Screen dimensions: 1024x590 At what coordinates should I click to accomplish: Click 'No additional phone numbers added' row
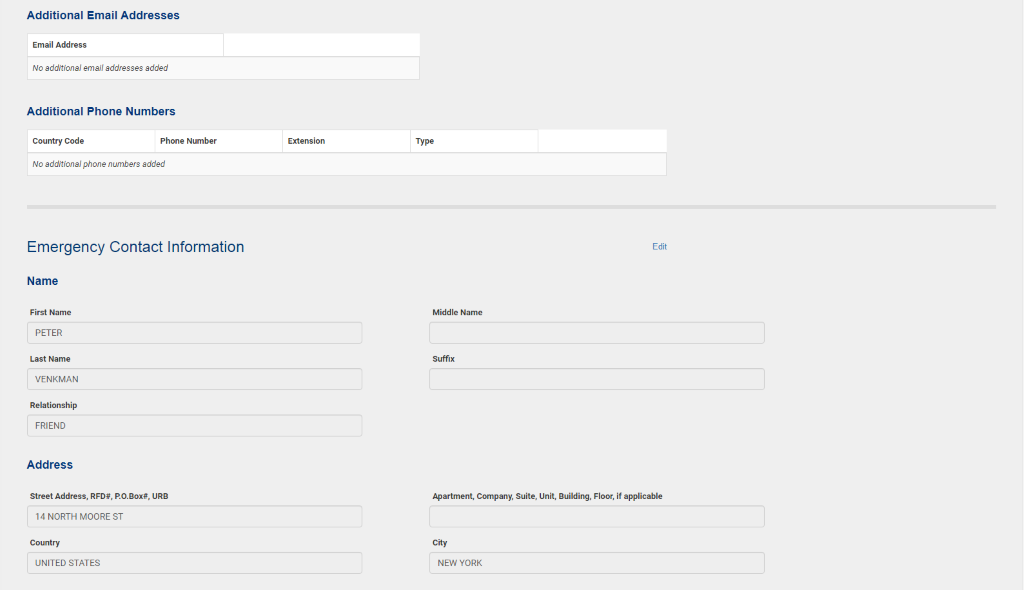click(347, 164)
